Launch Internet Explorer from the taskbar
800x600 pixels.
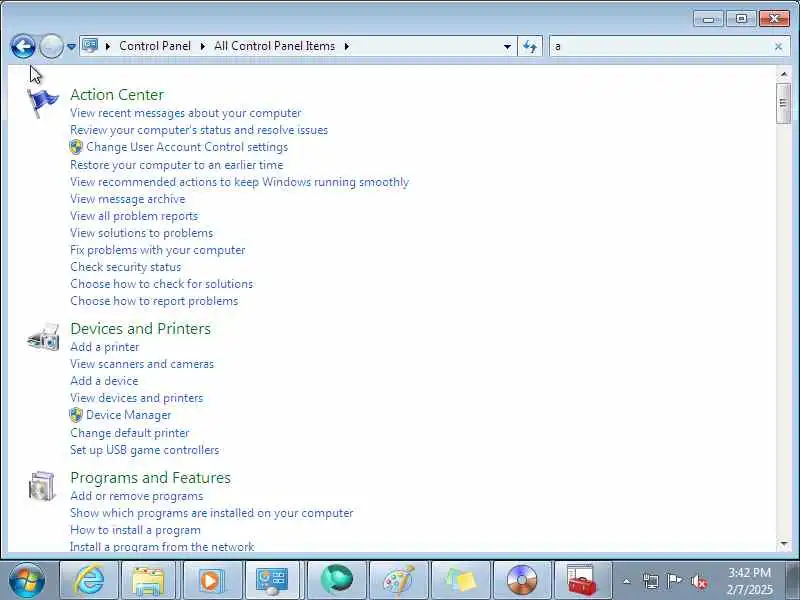click(89, 580)
